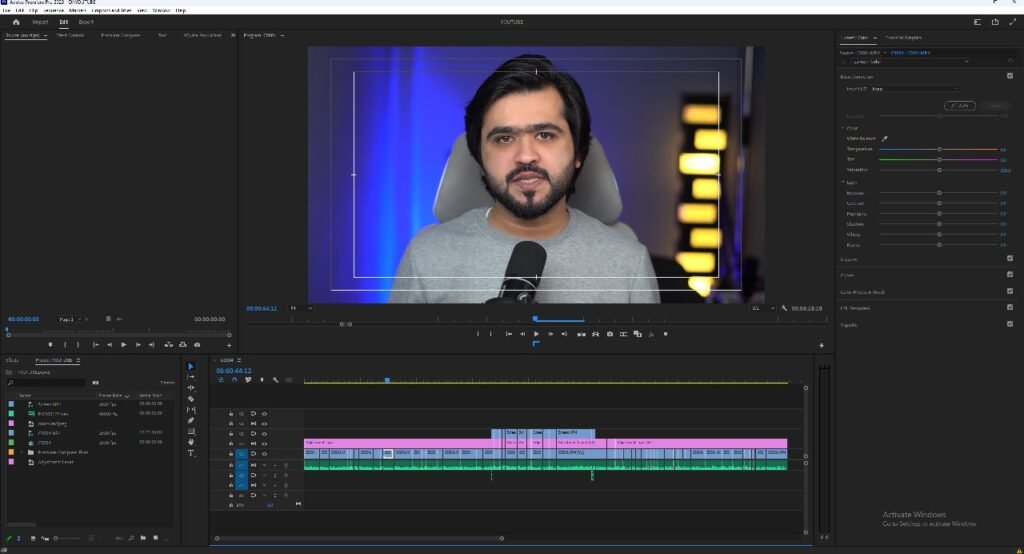Open the File menu

coord(7,10)
